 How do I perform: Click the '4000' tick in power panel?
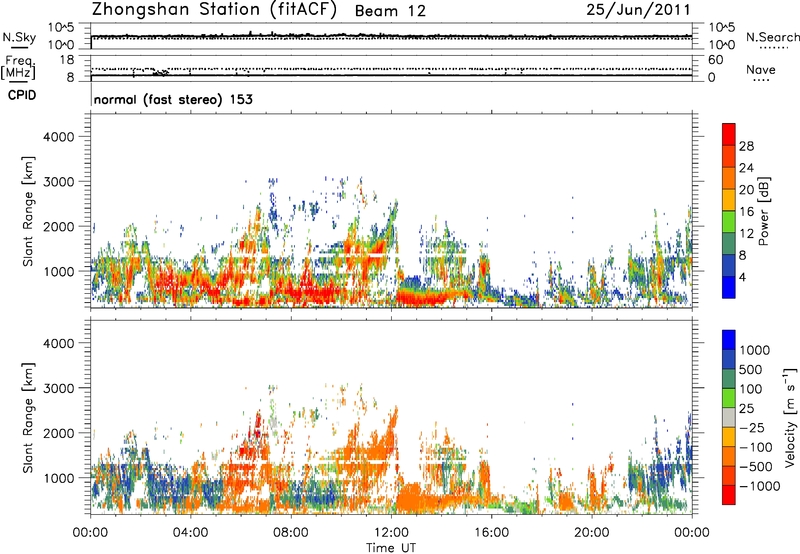58,137
